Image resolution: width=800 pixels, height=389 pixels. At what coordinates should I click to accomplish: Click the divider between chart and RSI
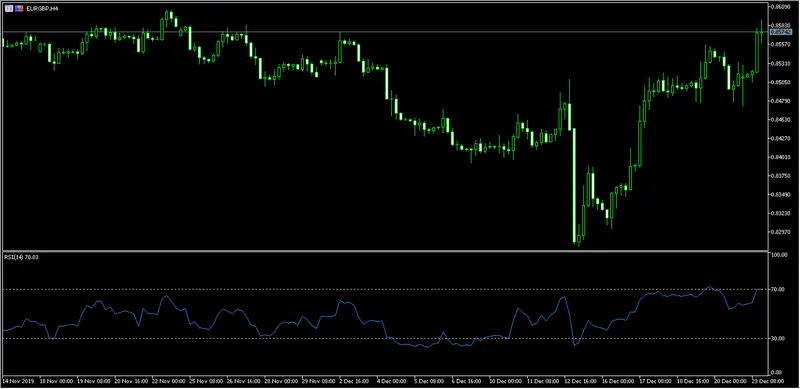(x=385, y=251)
